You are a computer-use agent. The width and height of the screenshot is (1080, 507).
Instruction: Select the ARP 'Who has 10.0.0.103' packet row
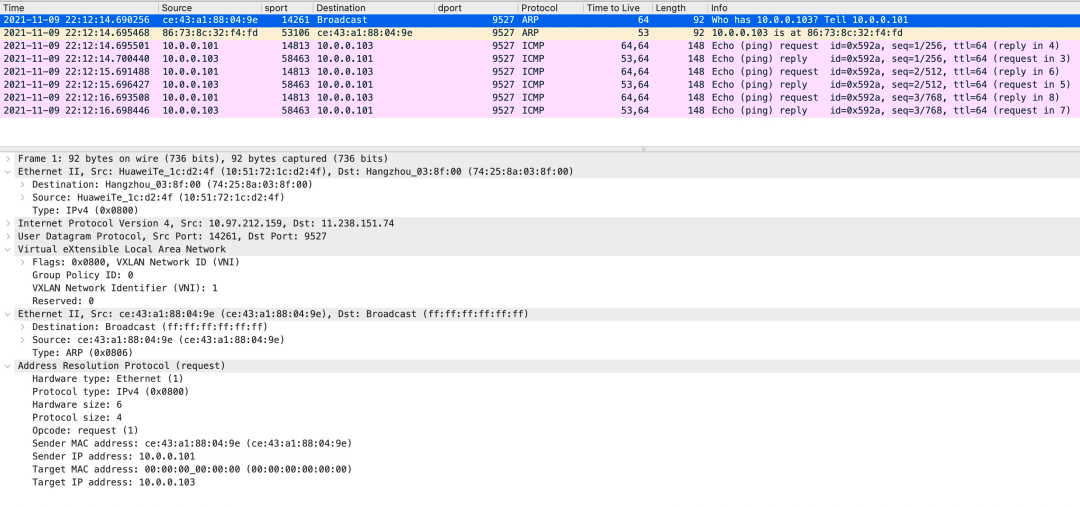[x=540, y=21]
